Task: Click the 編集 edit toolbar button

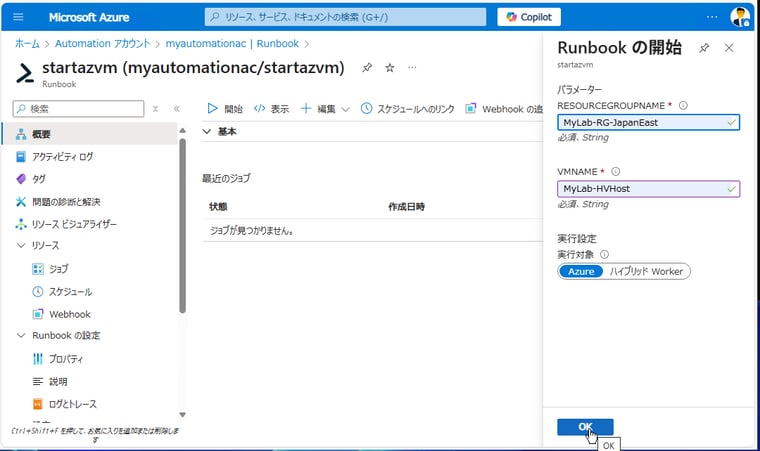Action: (318, 109)
